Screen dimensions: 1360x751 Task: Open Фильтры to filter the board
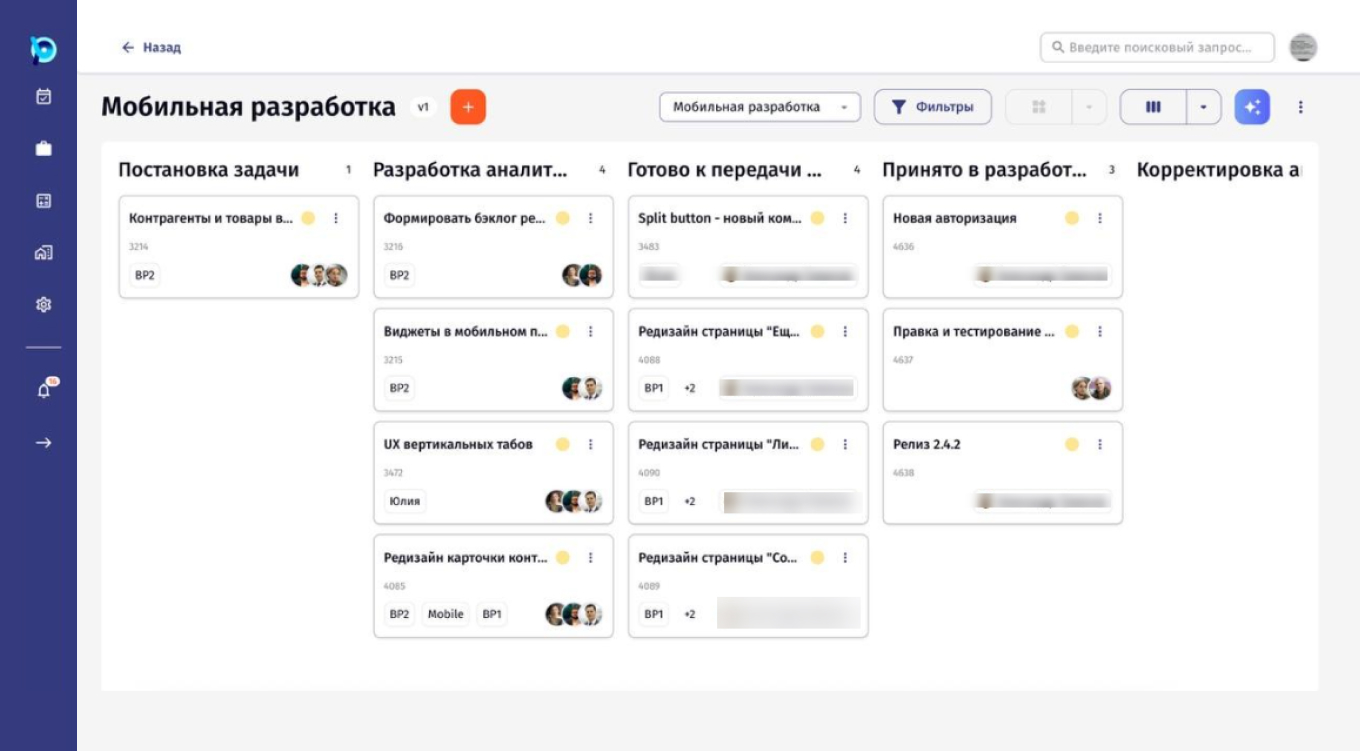(x=930, y=106)
